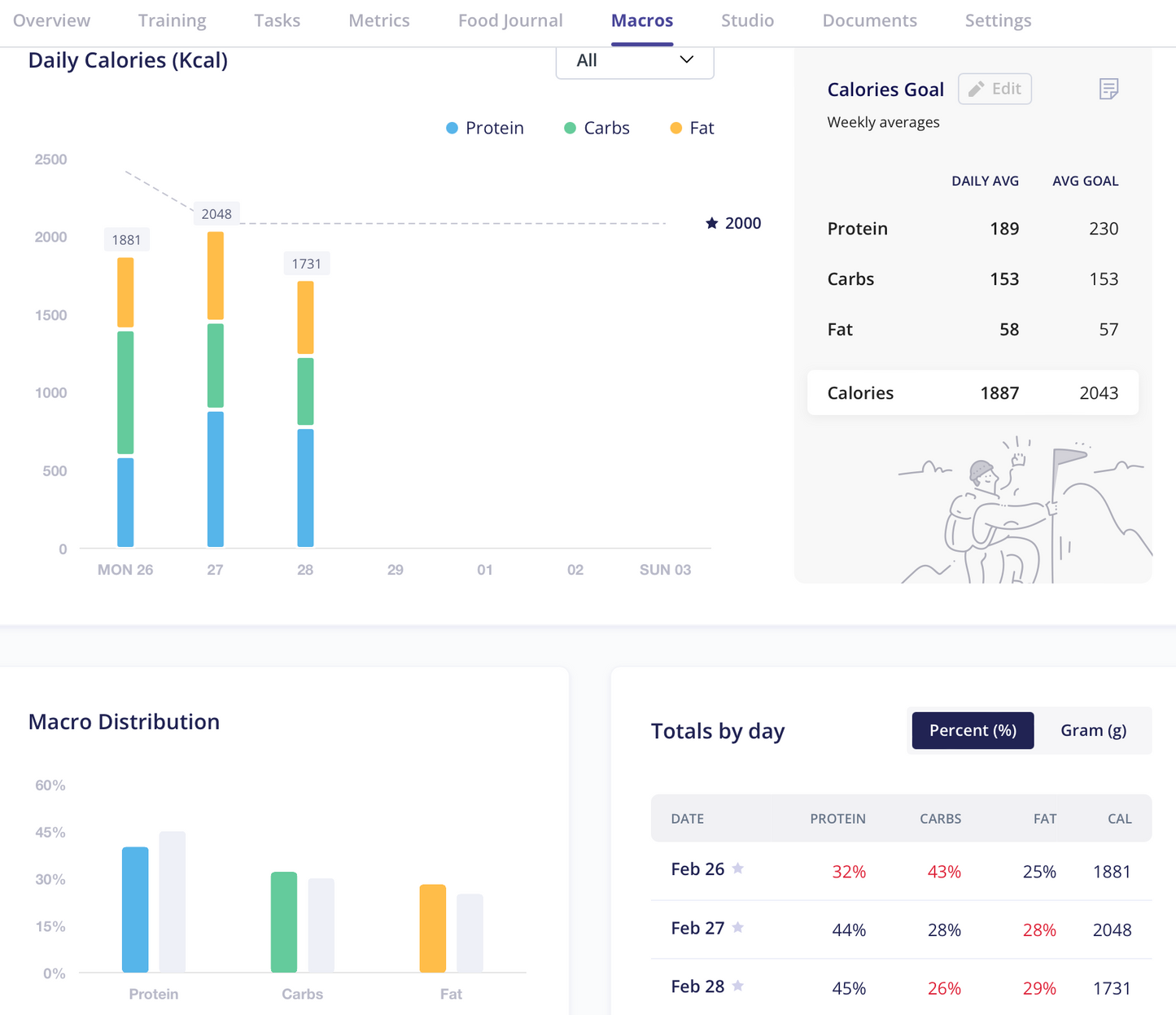Switch totals to Gram (g) view

coord(1093,730)
